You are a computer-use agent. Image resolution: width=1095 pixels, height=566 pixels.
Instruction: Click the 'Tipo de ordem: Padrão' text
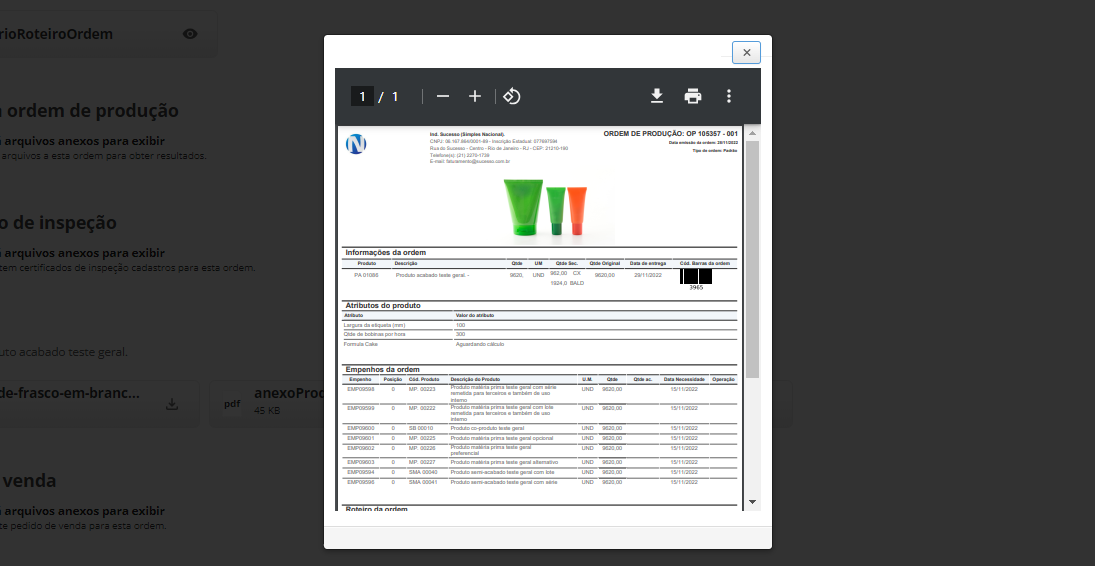(715, 150)
